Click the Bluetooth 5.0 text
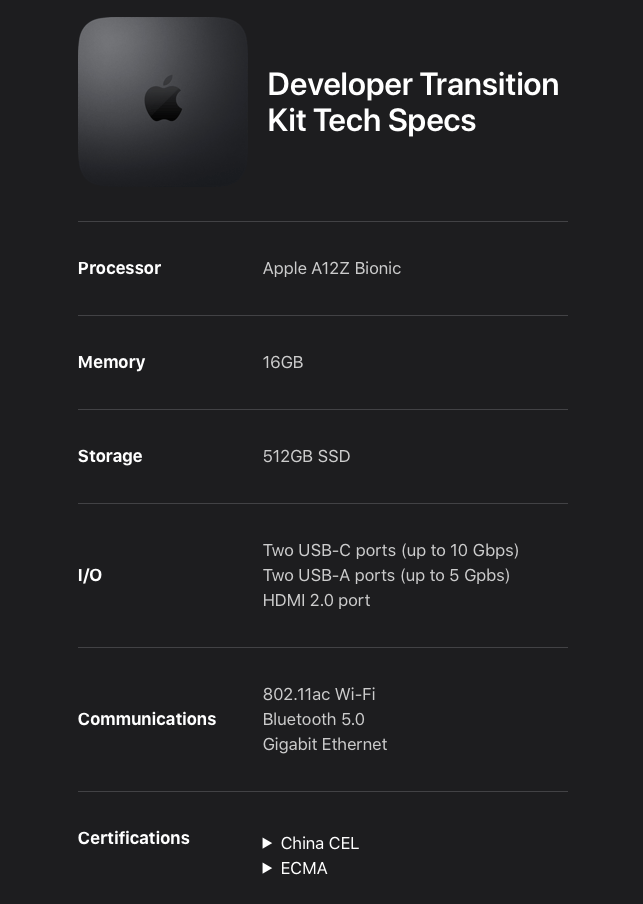 [x=313, y=719]
